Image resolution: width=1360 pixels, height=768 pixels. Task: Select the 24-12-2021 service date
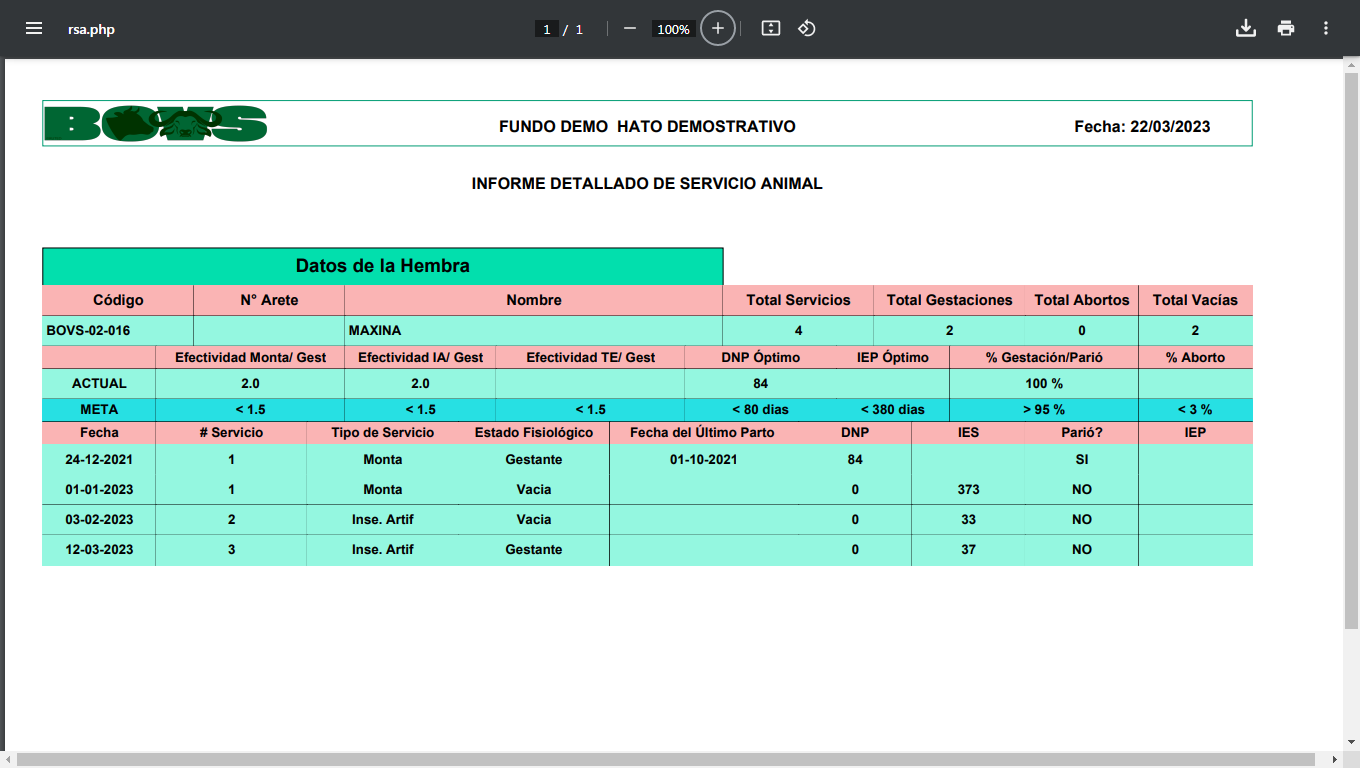[x=99, y=460]
